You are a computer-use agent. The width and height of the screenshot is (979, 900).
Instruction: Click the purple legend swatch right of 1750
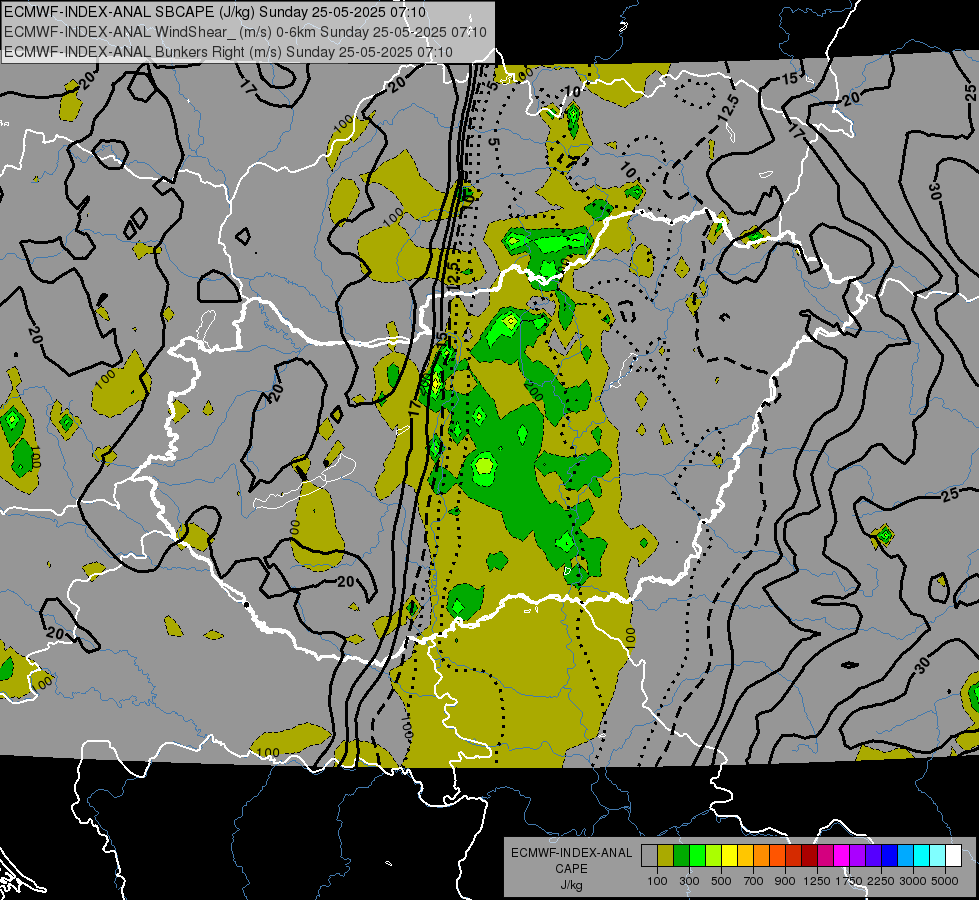point(858,856)
